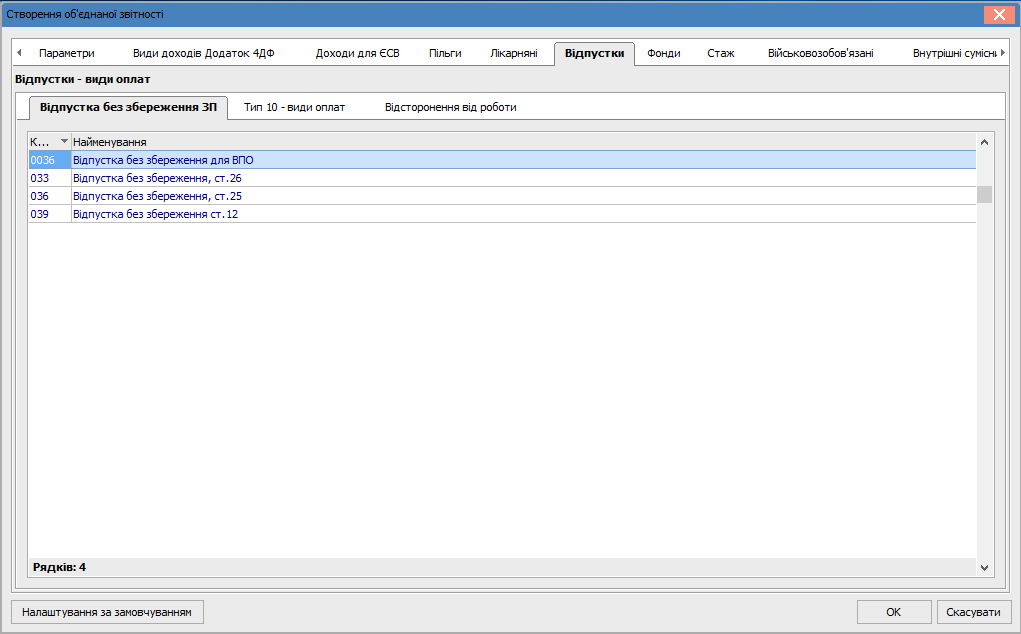Switch to Відсторонення від роботи subtab
Viewport: 1021px width, 634px height.
[x=450, y=107]
